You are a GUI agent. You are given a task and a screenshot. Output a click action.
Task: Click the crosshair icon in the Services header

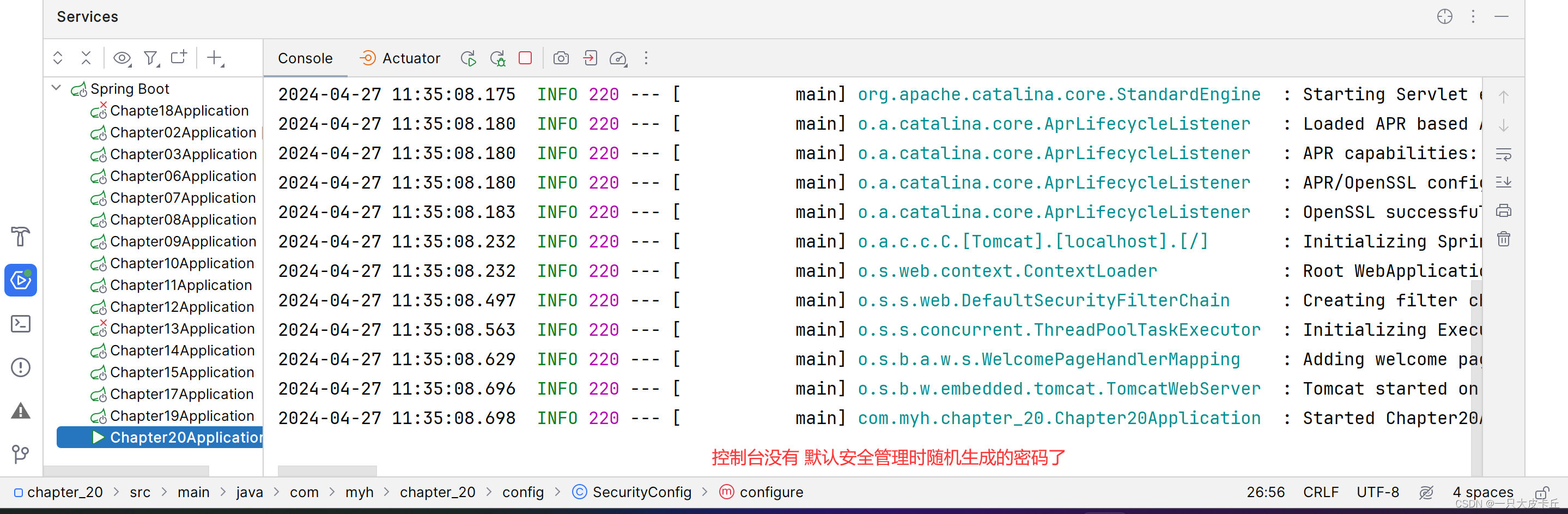click(x=1445, y=16)
